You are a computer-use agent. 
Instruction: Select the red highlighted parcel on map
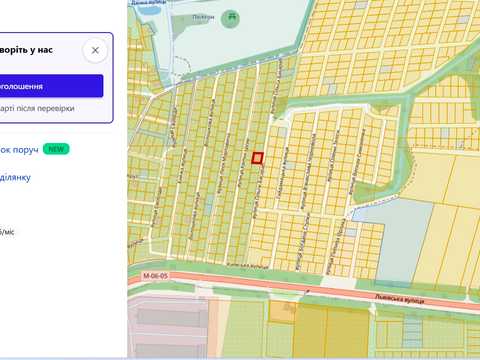(x=257, y=158)
